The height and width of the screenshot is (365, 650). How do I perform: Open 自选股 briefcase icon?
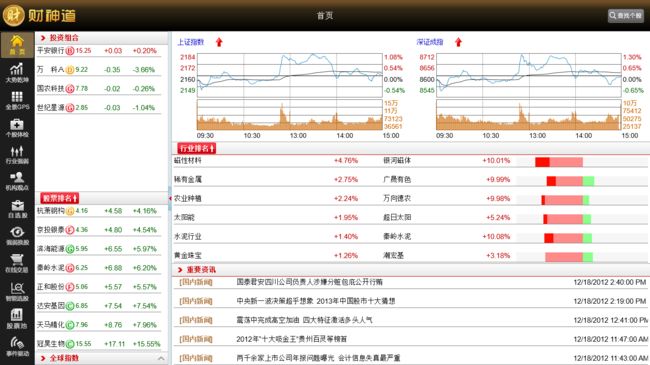[x=17, y=209]
